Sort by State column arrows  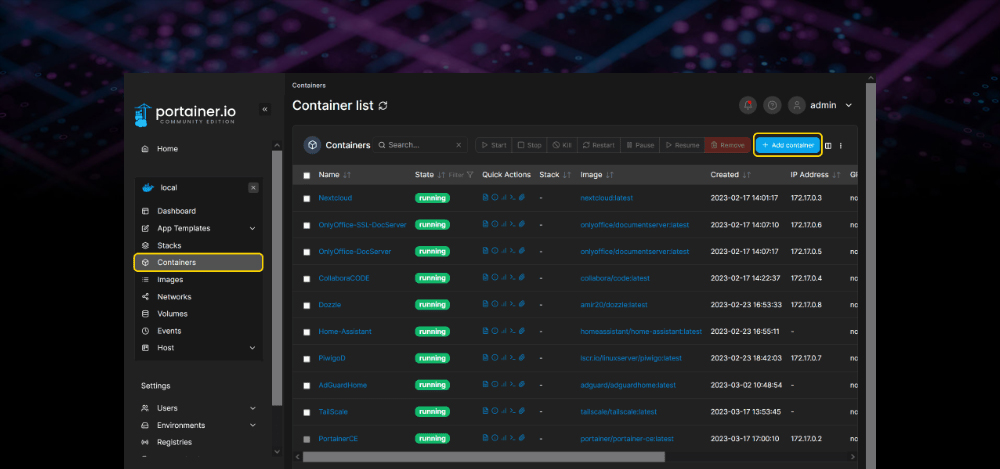441,175
